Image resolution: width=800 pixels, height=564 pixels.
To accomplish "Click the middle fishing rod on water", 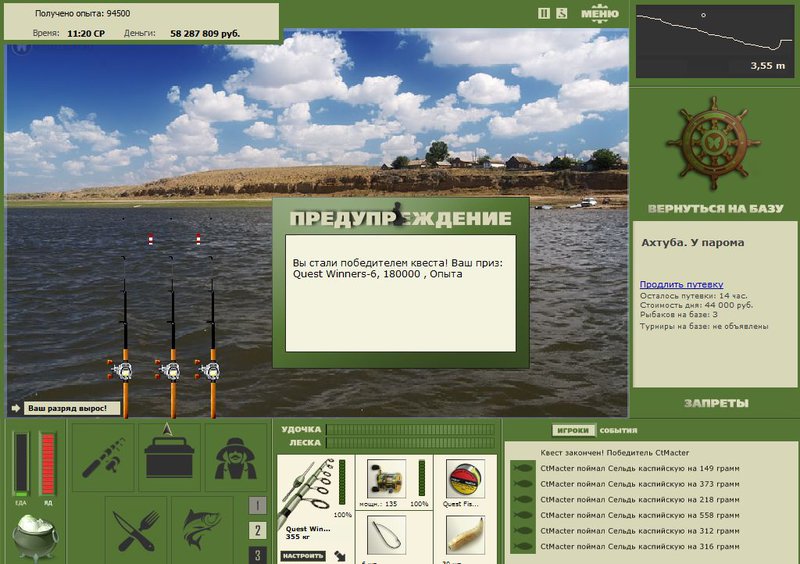I will click(x=172, y=337).
